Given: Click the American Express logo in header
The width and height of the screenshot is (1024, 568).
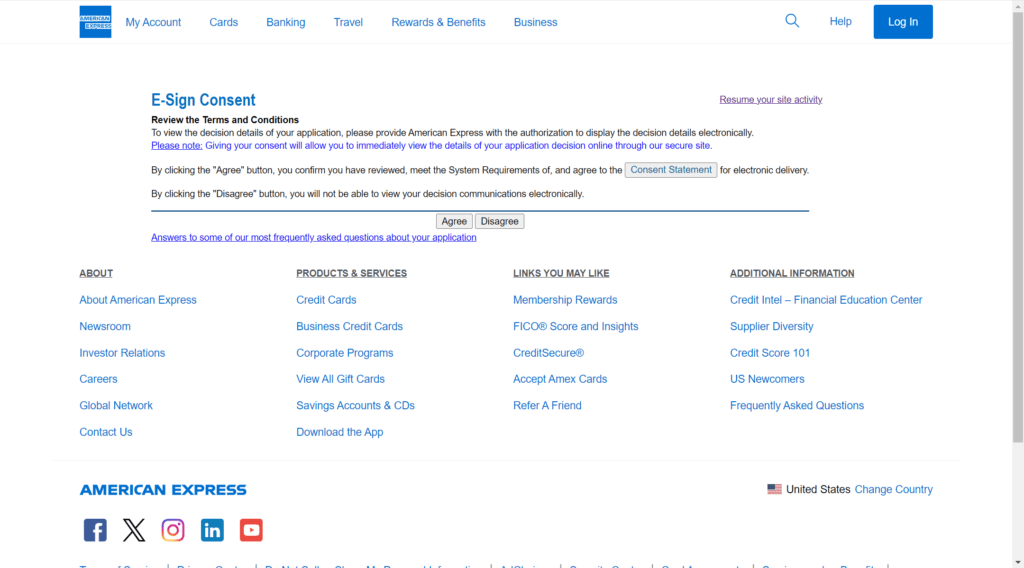Looking at the screenshot, I should click(95, 22).
